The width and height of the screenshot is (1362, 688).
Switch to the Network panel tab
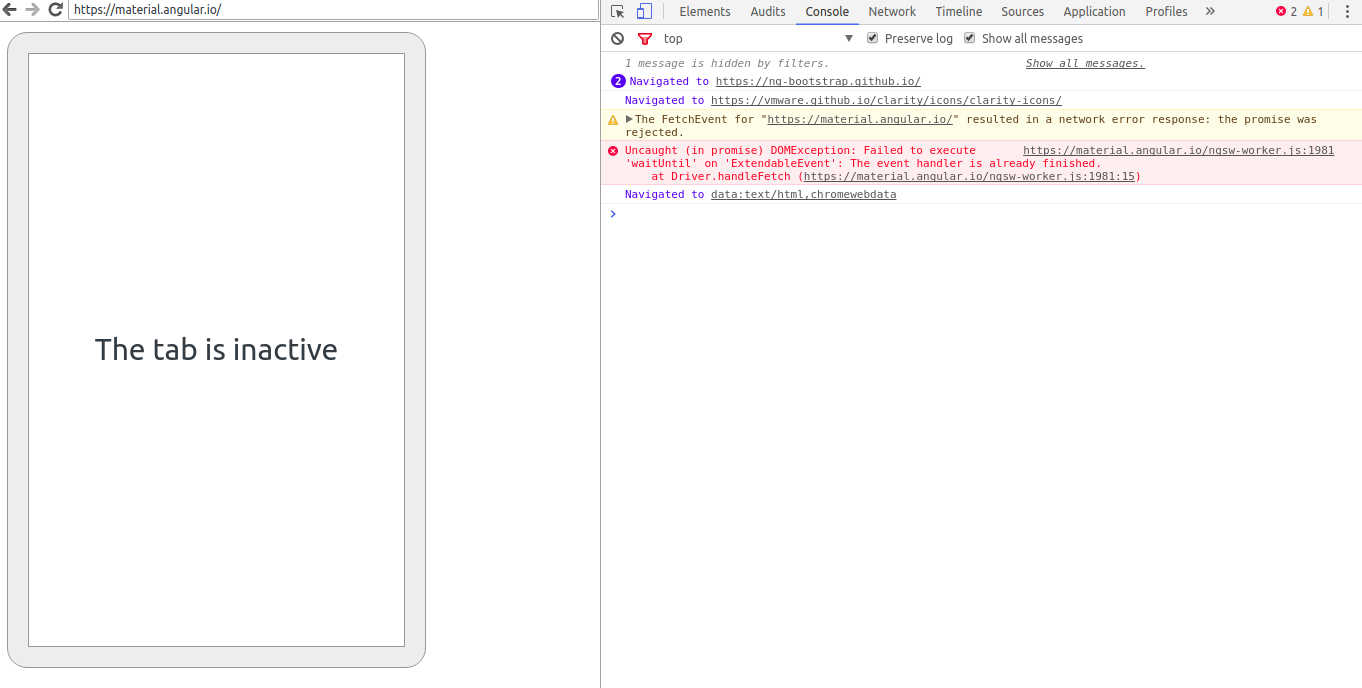coord(891,11)
